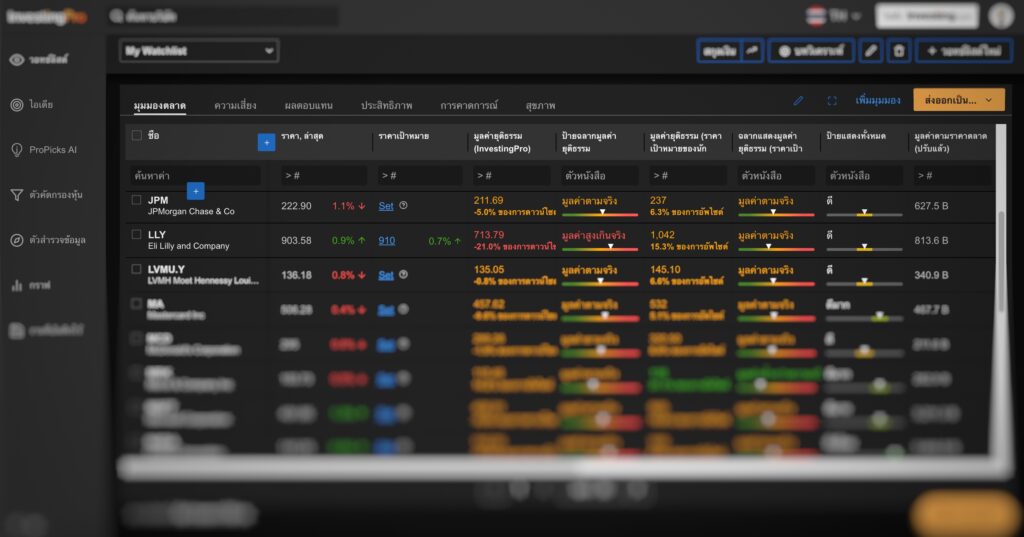Click the Set target price link for LVMU.Y

[x=386, y=275]
